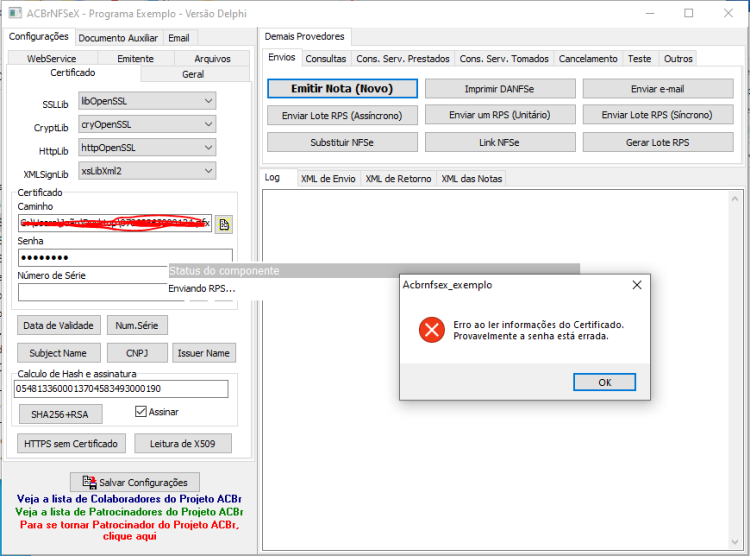Click OK in the error dialog

605,382
